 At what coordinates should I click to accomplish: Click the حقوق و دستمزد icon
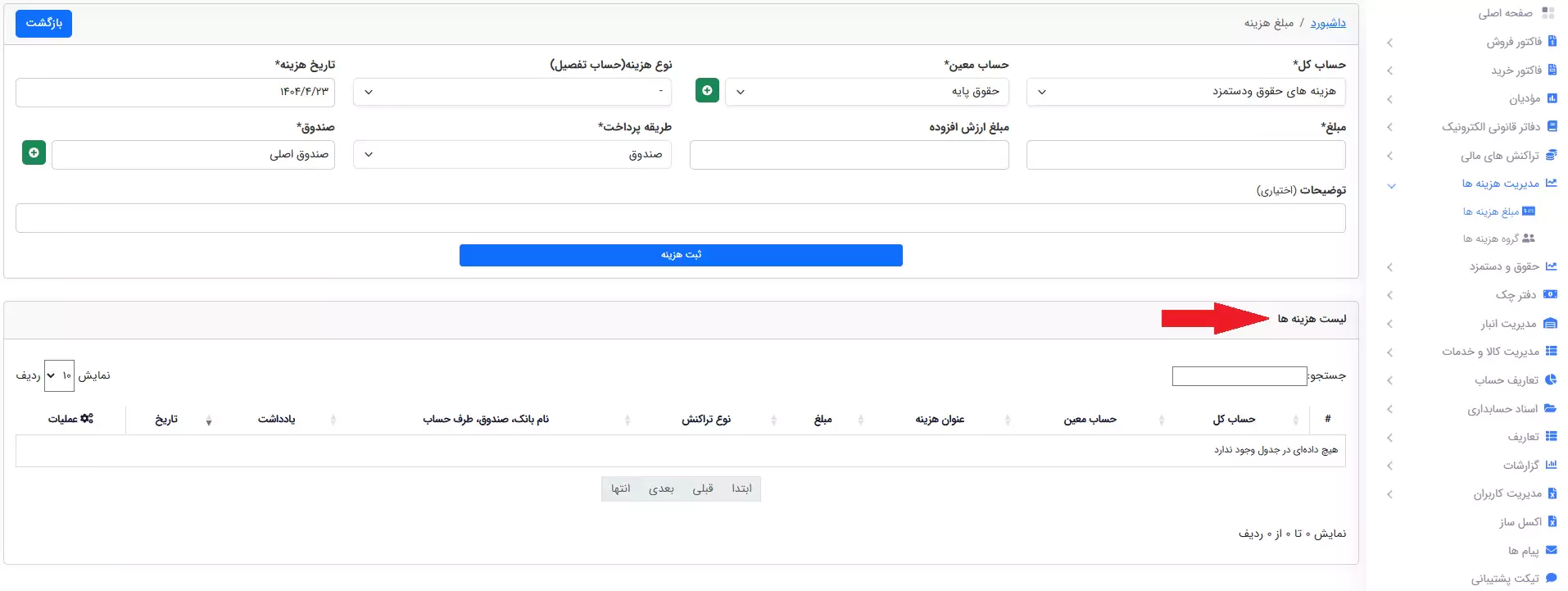(1551, 266)
